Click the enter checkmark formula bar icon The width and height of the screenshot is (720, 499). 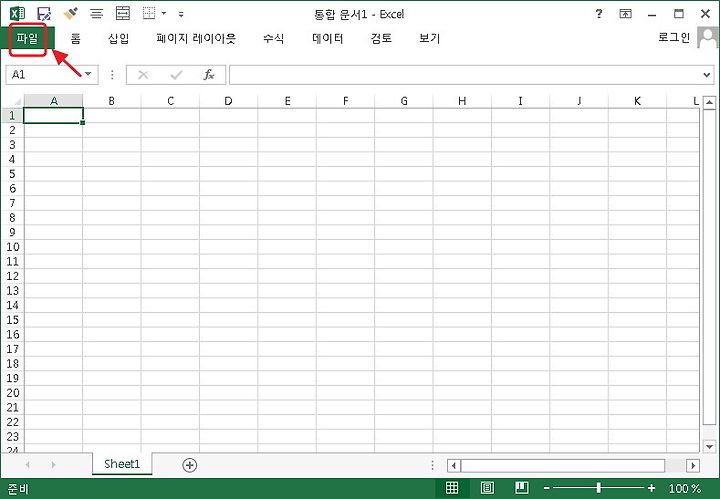[176, 75]
